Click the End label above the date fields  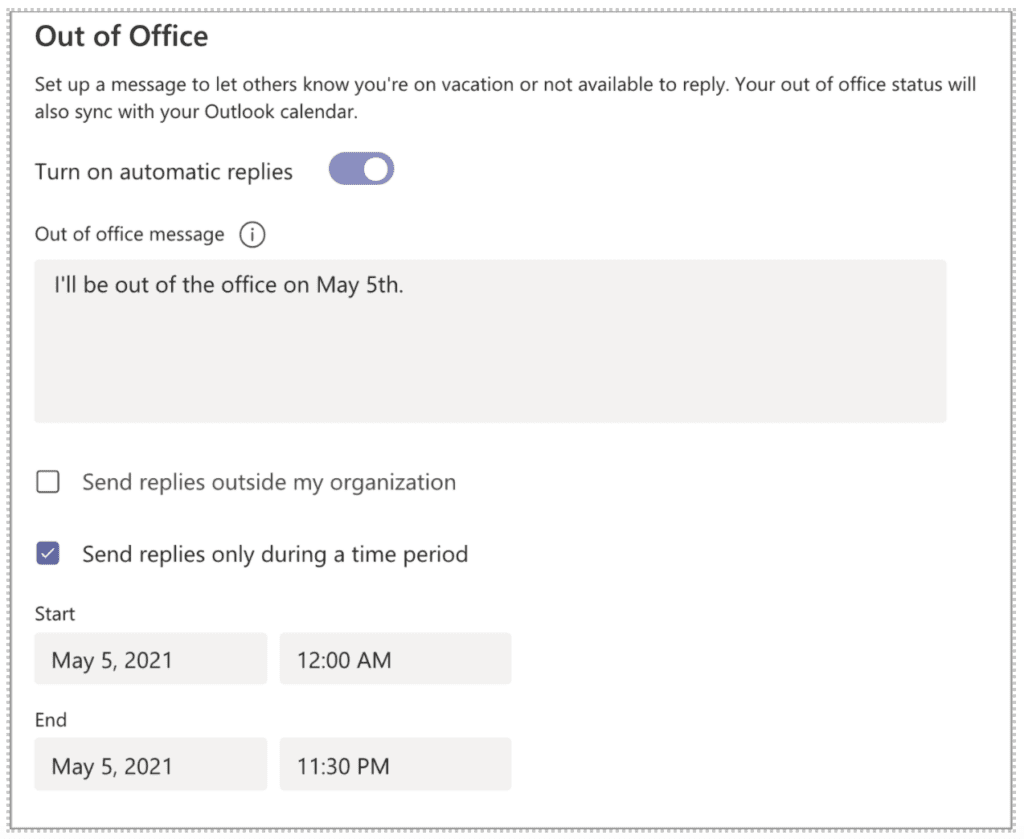click(x=51, y=719)
